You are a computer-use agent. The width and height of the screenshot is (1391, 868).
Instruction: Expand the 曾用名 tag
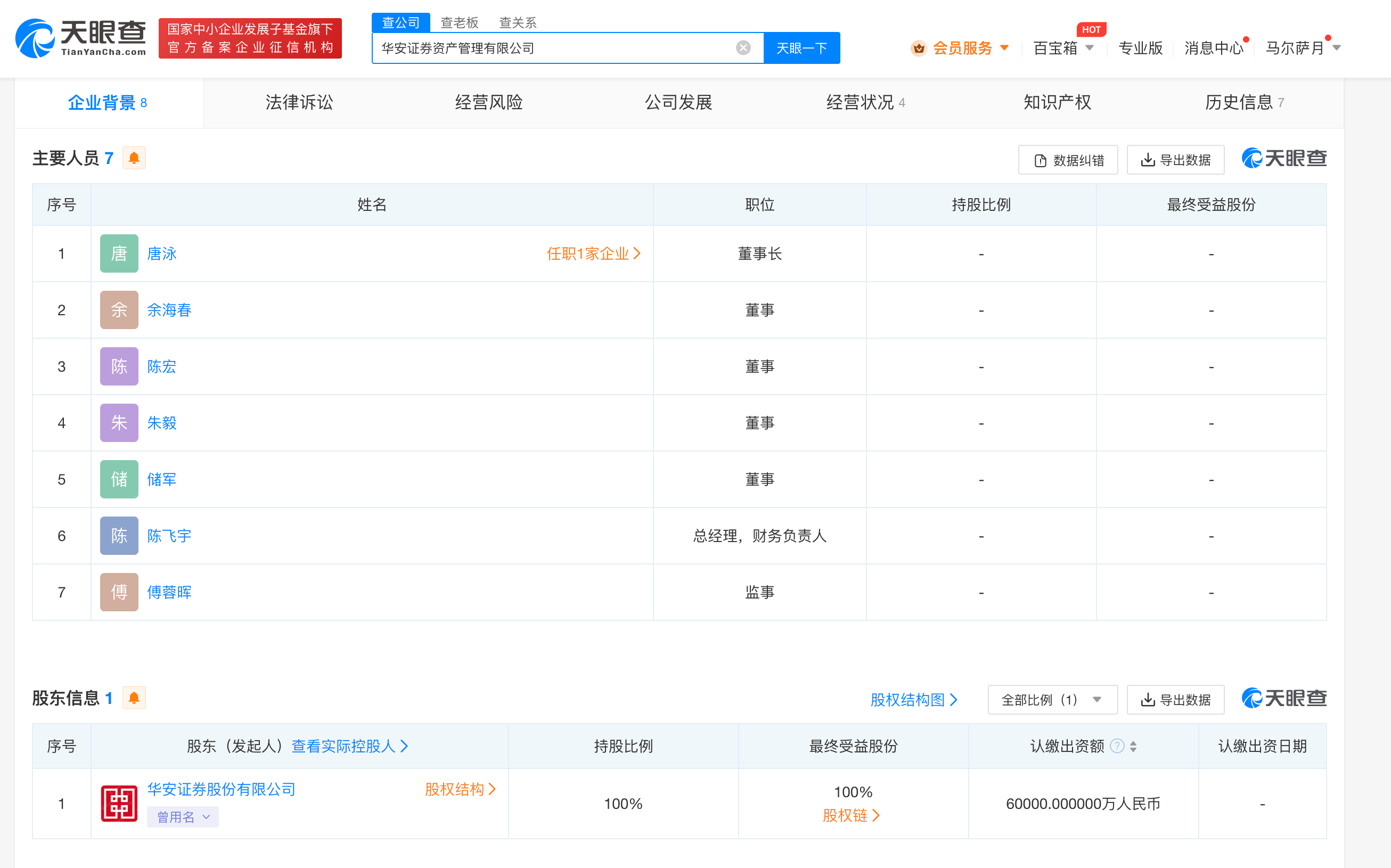pos(183,817)
